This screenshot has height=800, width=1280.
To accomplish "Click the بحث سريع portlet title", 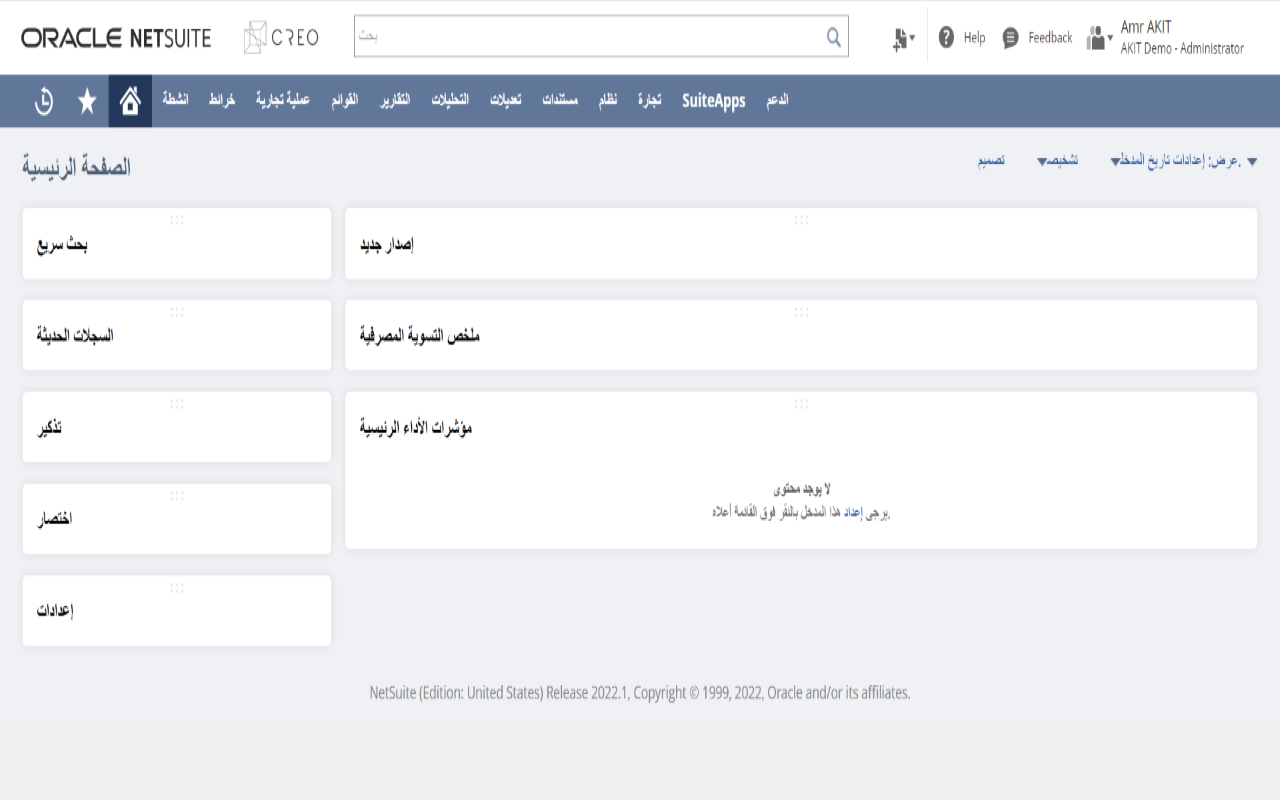I will (63, 244).
